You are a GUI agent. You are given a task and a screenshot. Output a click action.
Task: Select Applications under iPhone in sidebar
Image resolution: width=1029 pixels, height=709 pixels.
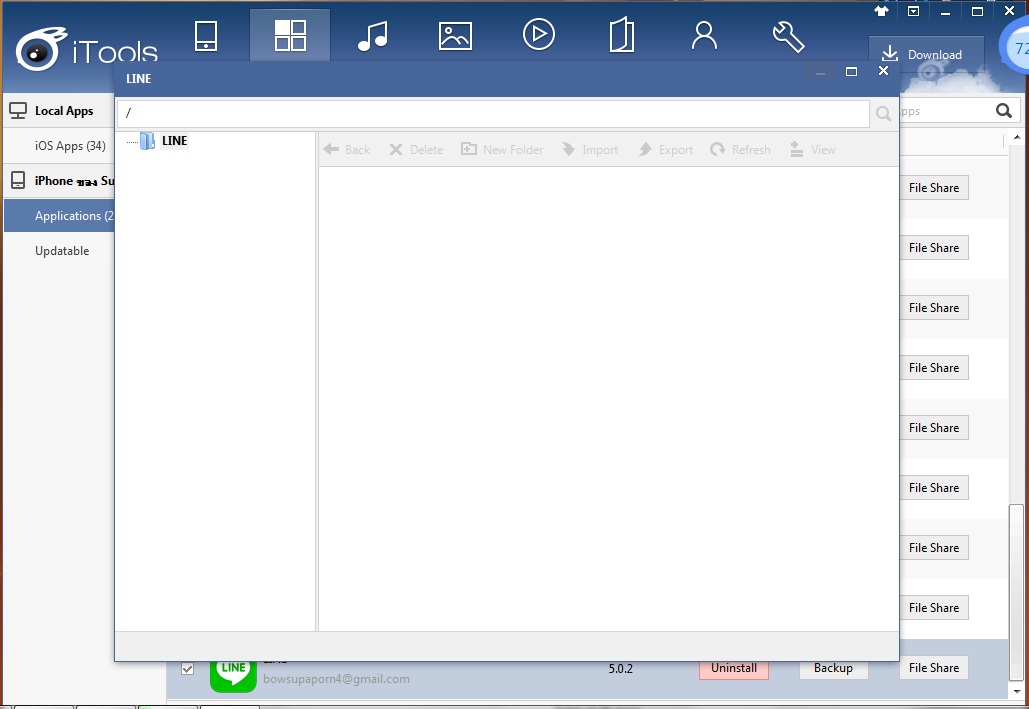[59, 215]
